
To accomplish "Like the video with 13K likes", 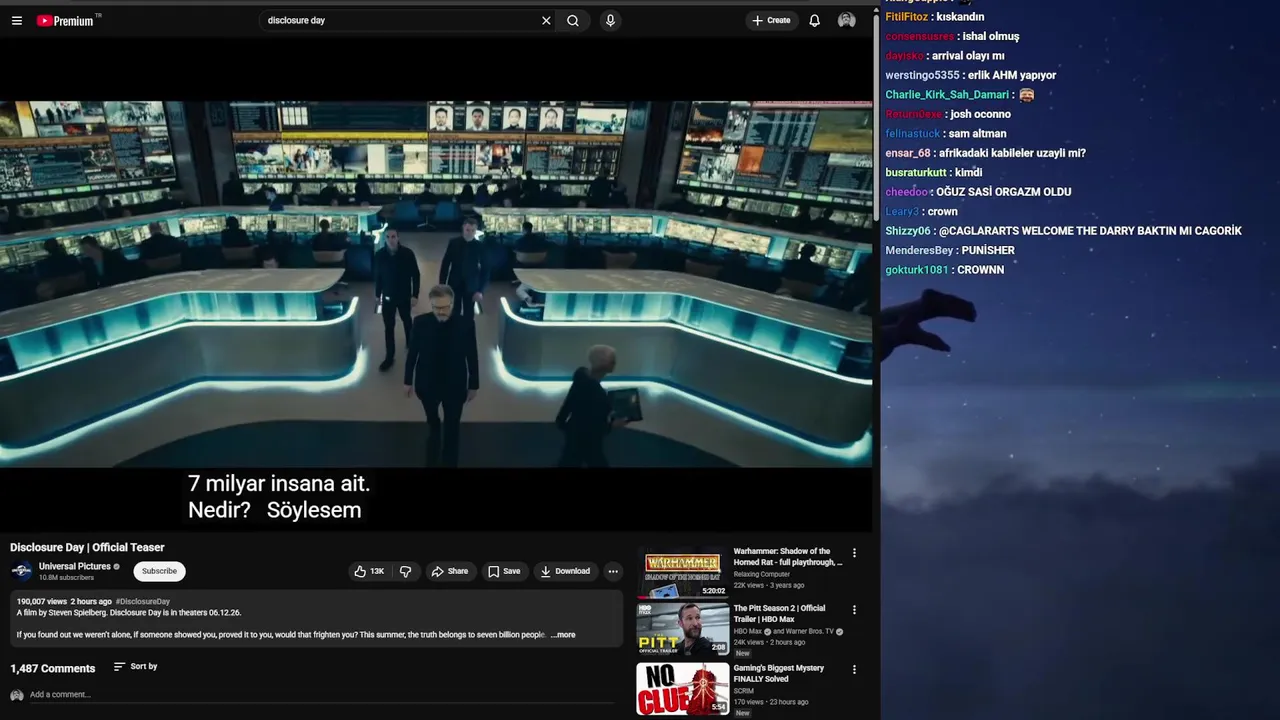I will click(369, 571).
